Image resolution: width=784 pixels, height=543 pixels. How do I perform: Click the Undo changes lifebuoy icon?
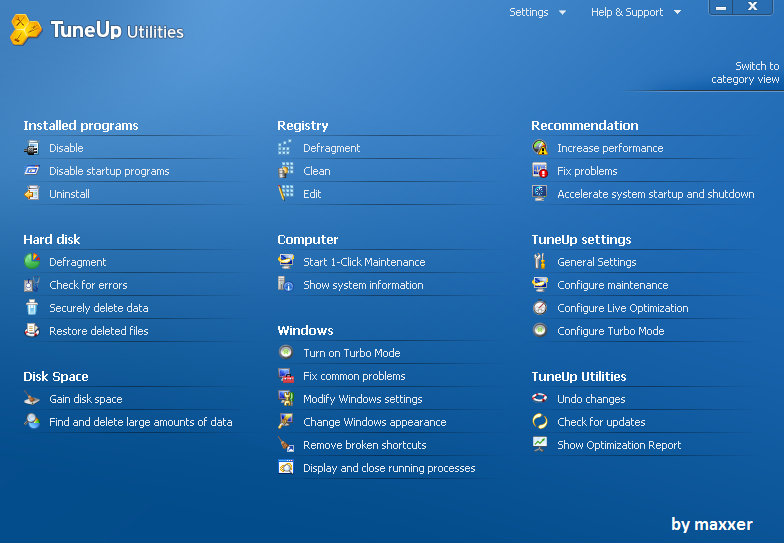pos(540,398)
